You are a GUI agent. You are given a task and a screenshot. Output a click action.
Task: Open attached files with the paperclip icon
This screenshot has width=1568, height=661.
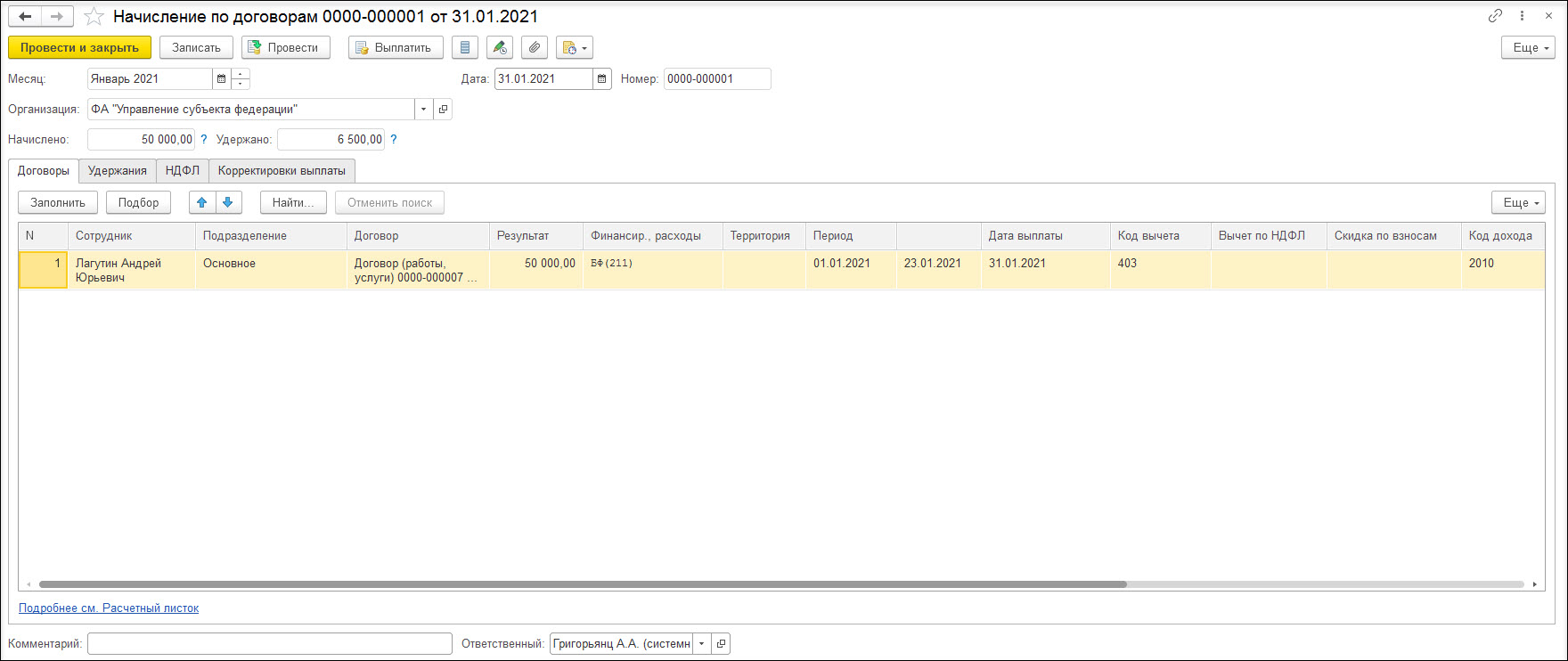pos(535,48)
